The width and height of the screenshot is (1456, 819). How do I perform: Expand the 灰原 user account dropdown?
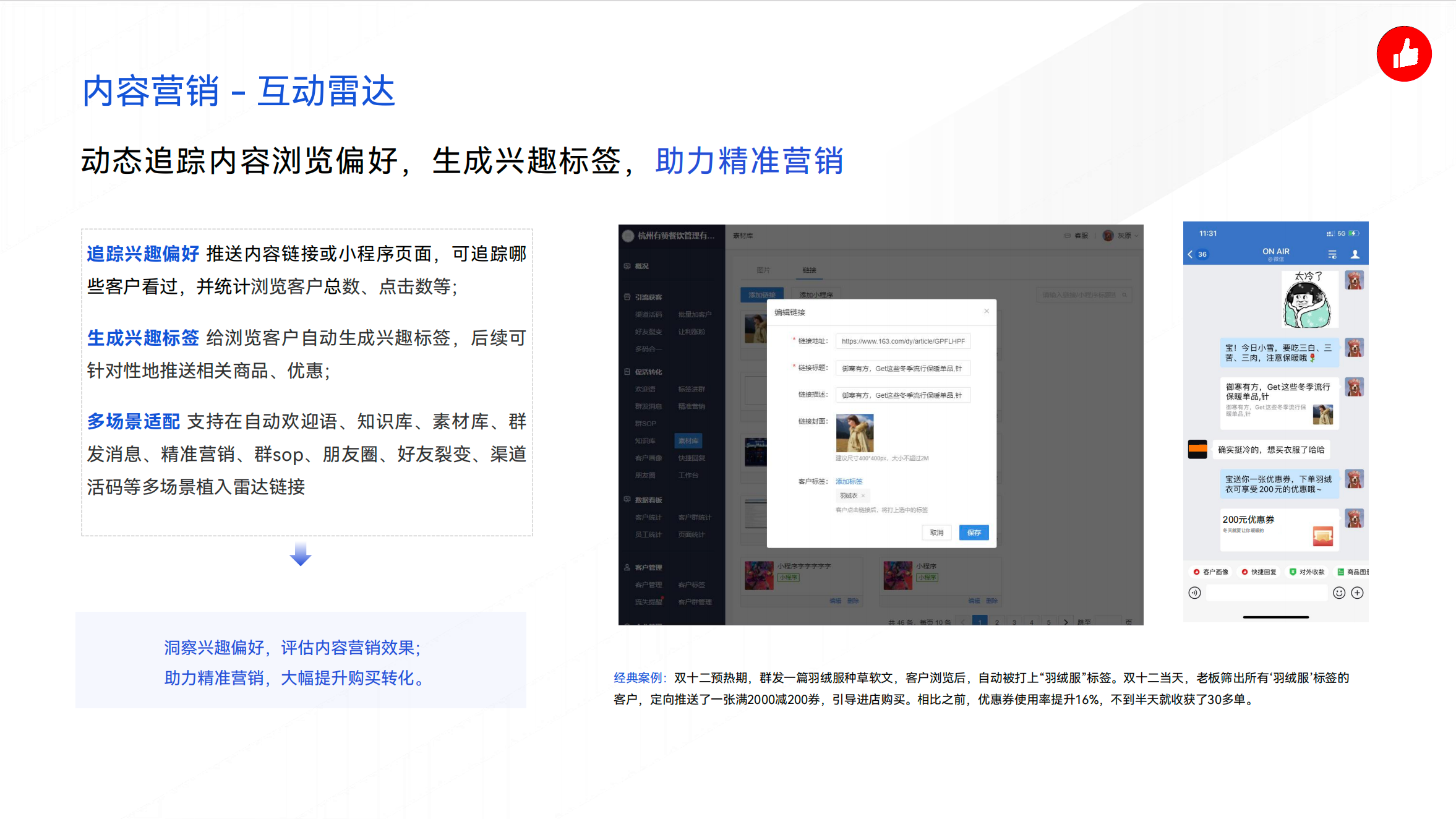point(1126,236)
